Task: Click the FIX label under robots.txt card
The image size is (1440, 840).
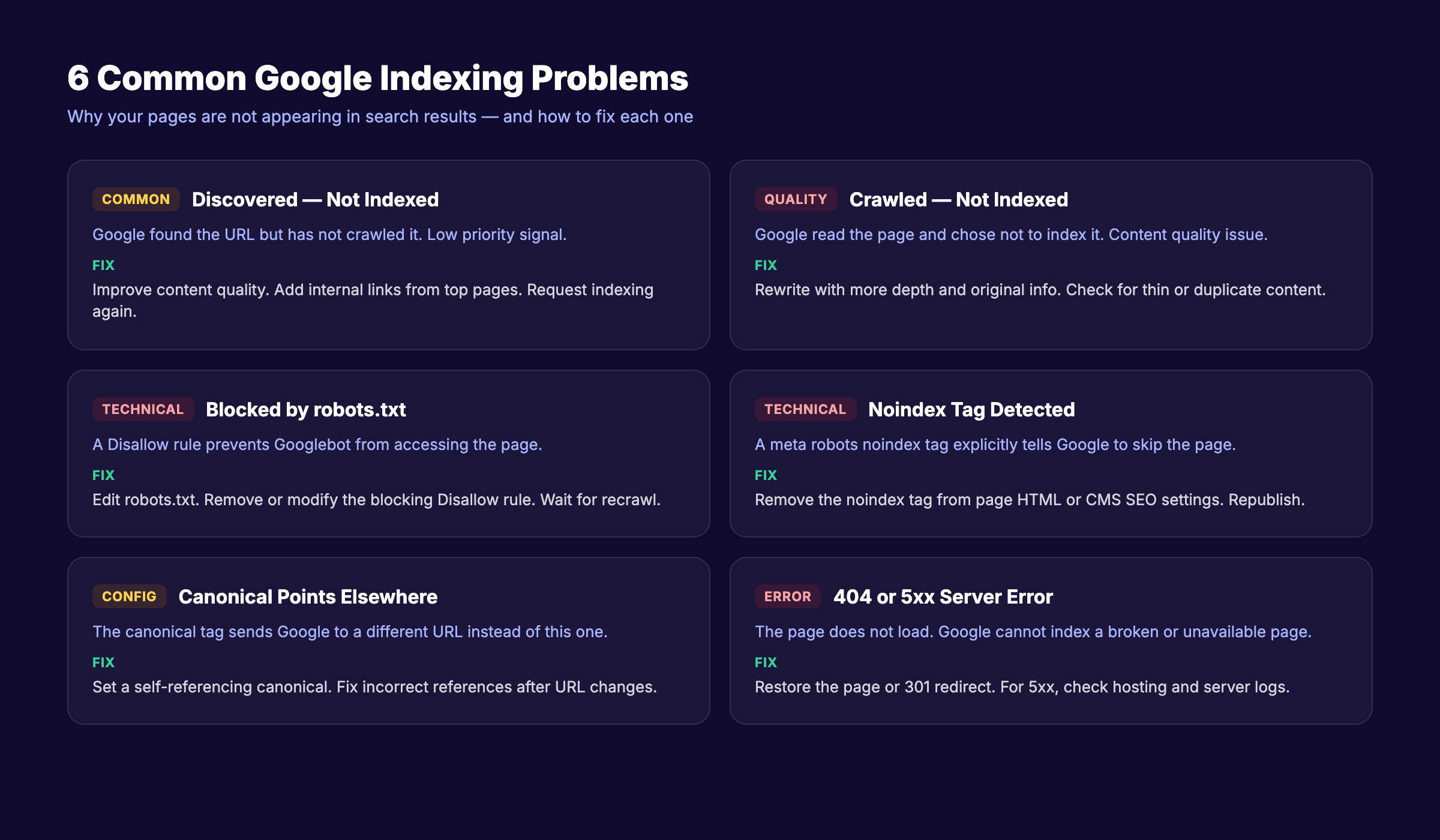Action: pos(103,475)
